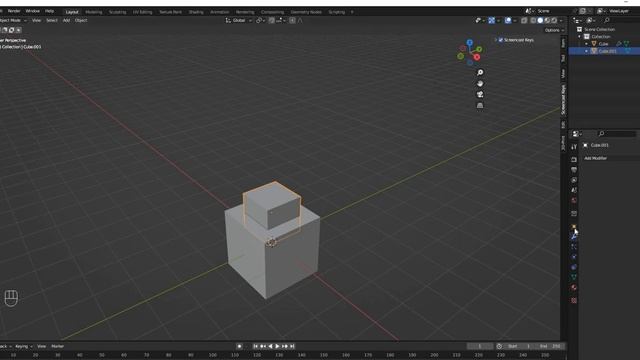Expand the Screencast Keys panel arrow

[496, 40]
